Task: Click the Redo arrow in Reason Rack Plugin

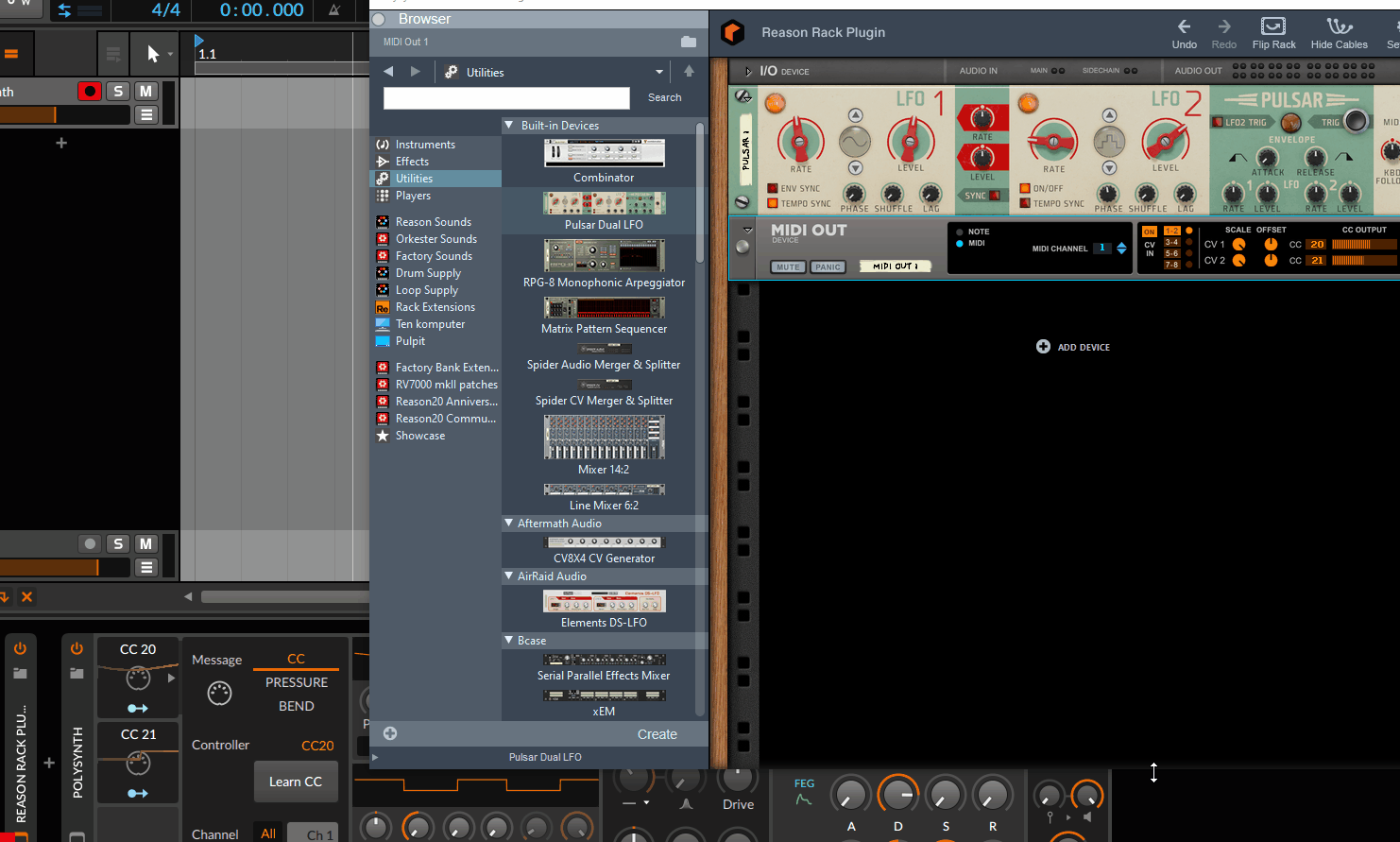Action: tap(1224, 26)
